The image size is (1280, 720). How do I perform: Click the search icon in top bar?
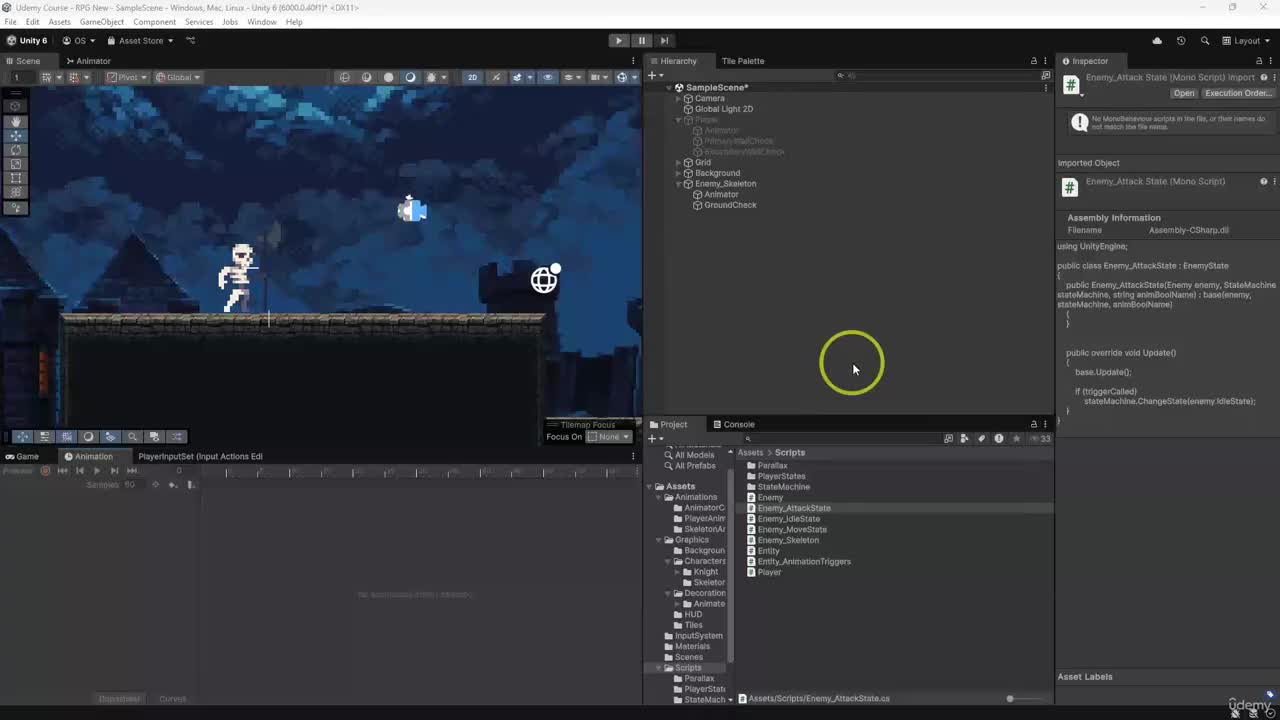tap(1204, 41)
